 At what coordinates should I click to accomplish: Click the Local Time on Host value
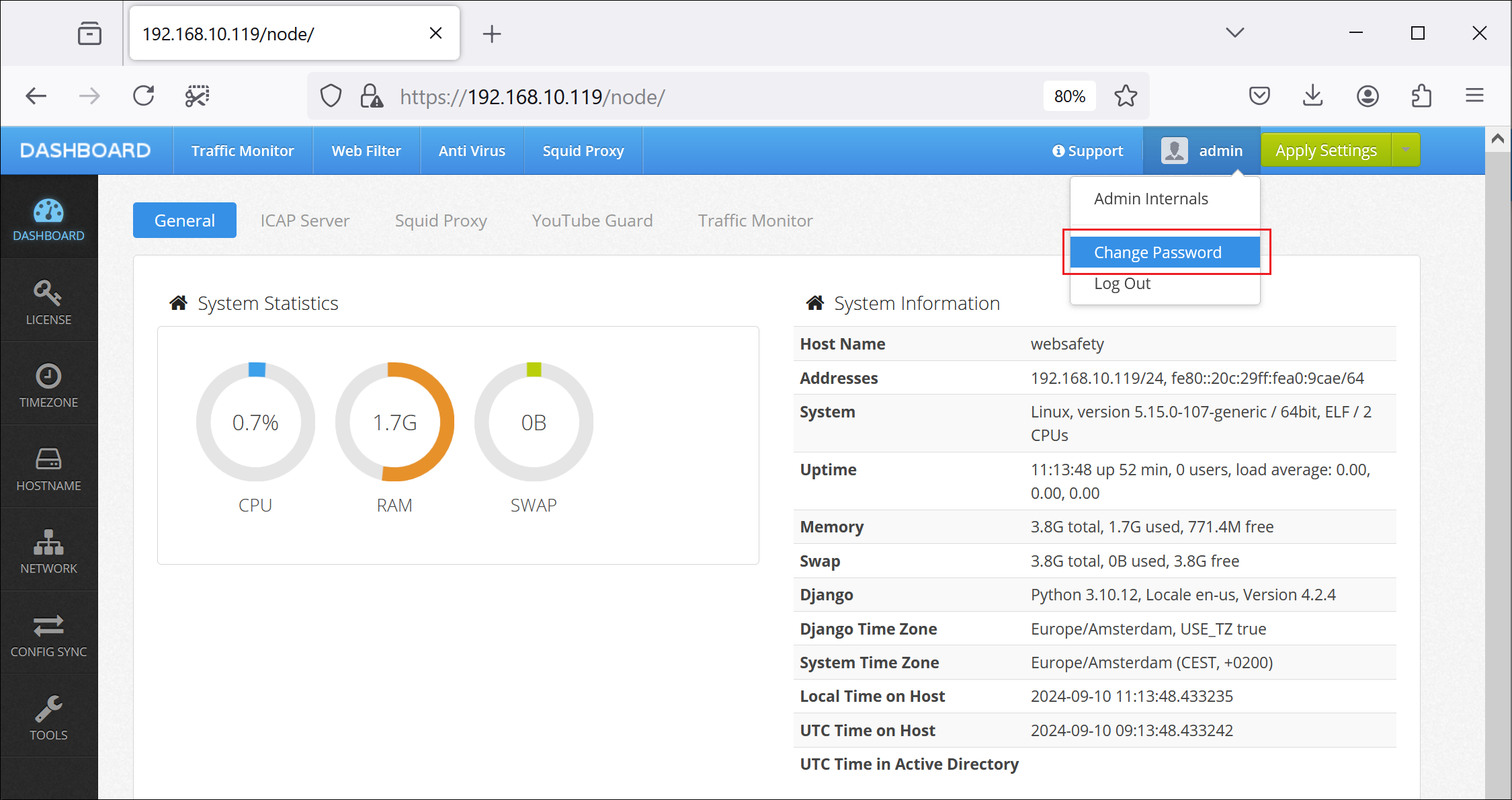click(1132, 696)
